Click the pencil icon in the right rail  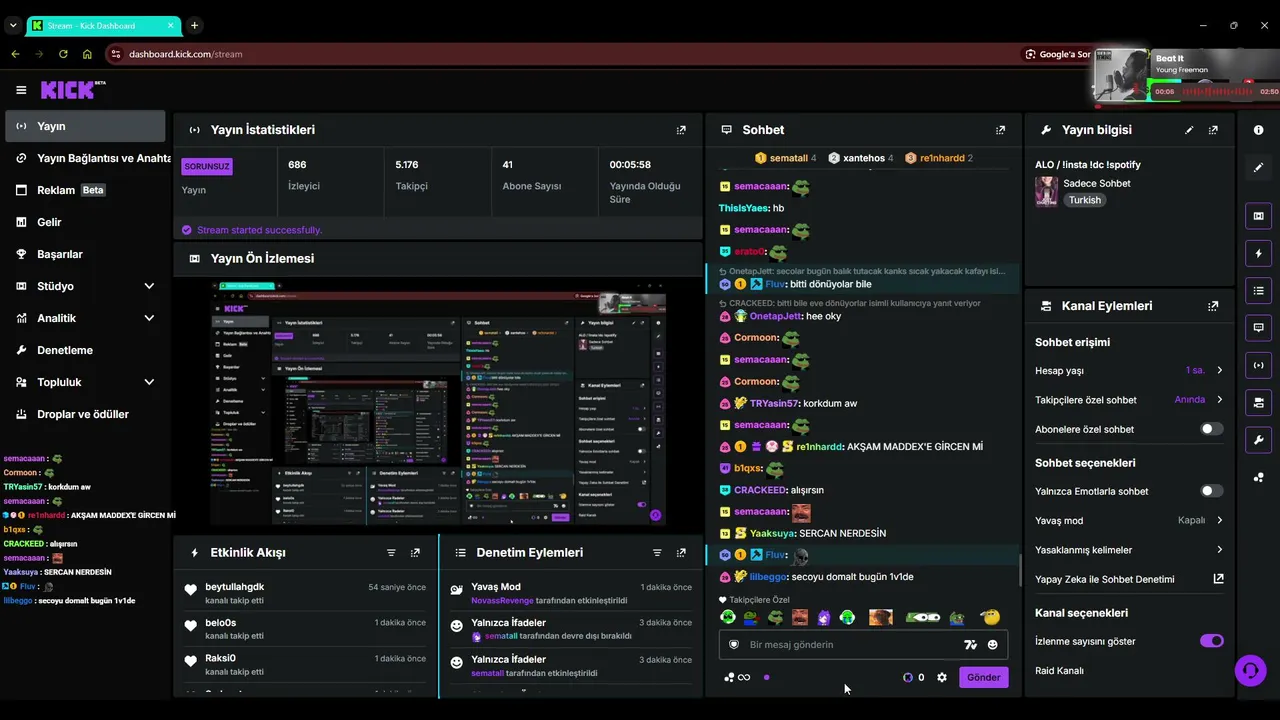[1258, 168]
